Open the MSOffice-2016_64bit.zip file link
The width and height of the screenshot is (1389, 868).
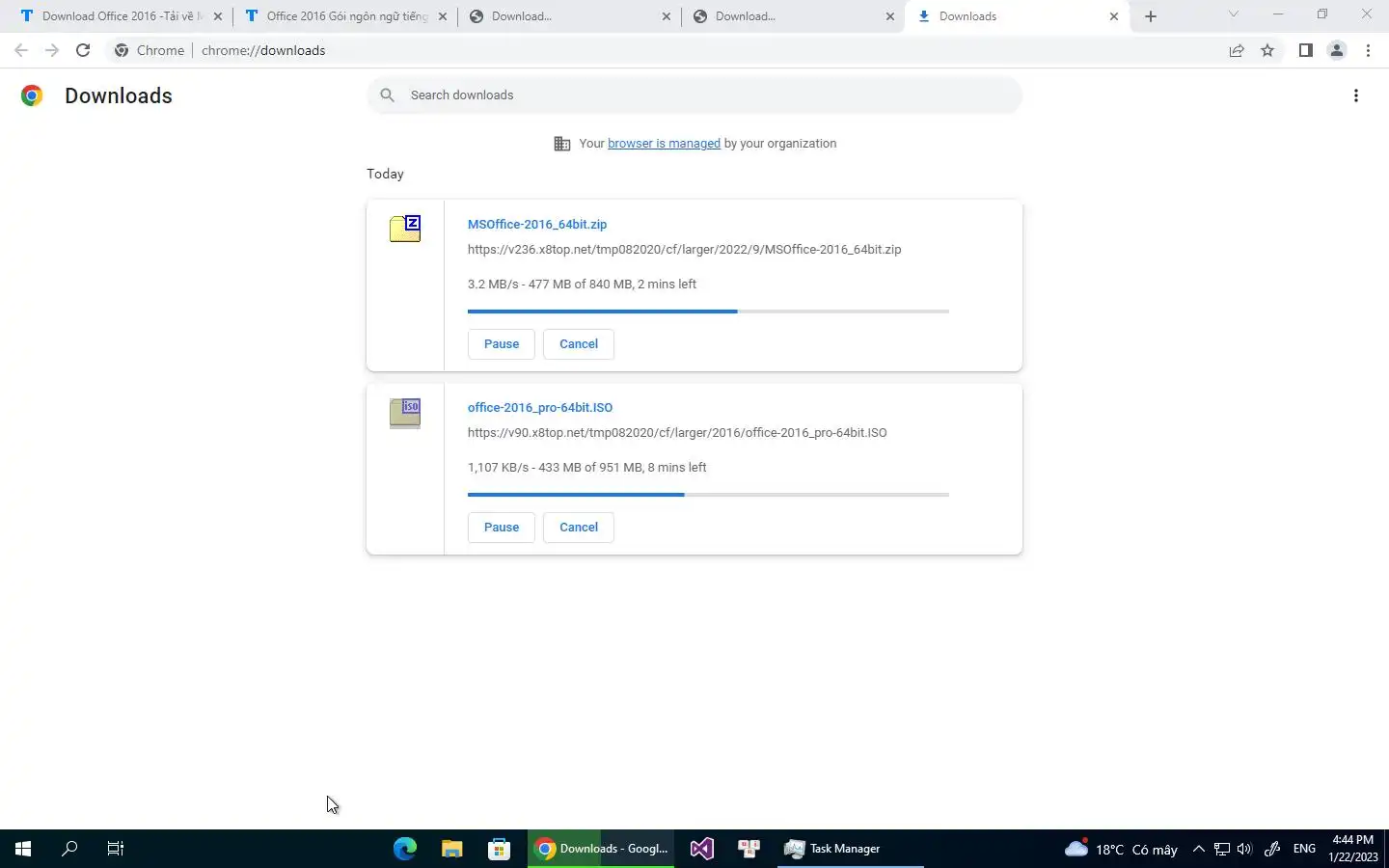(x=537, y=224)
